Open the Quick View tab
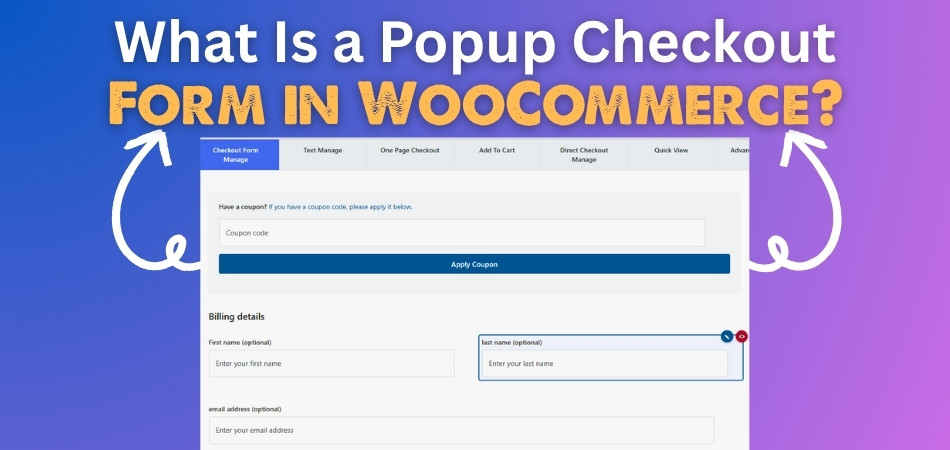The image size is (950, 450). coord(671,154)
